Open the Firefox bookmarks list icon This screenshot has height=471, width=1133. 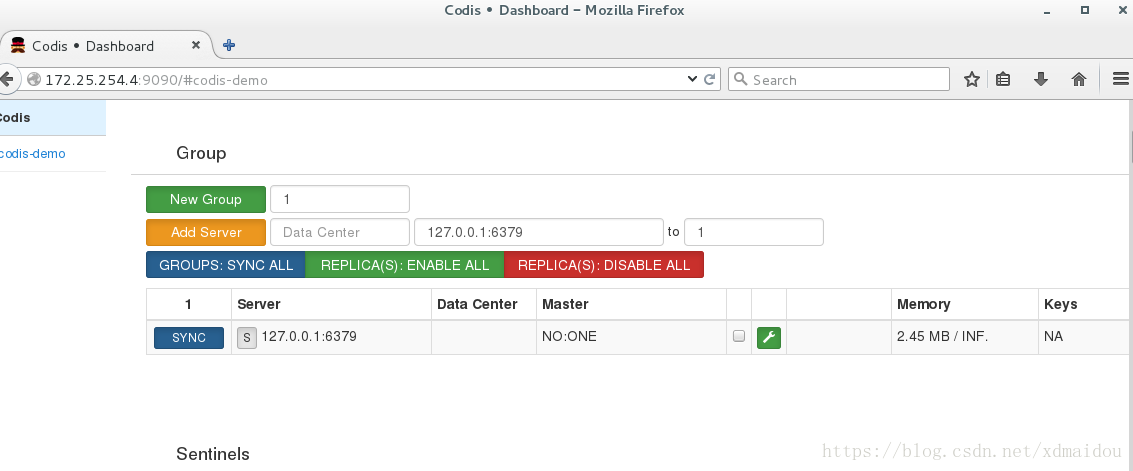click(x=1003, y=79)
